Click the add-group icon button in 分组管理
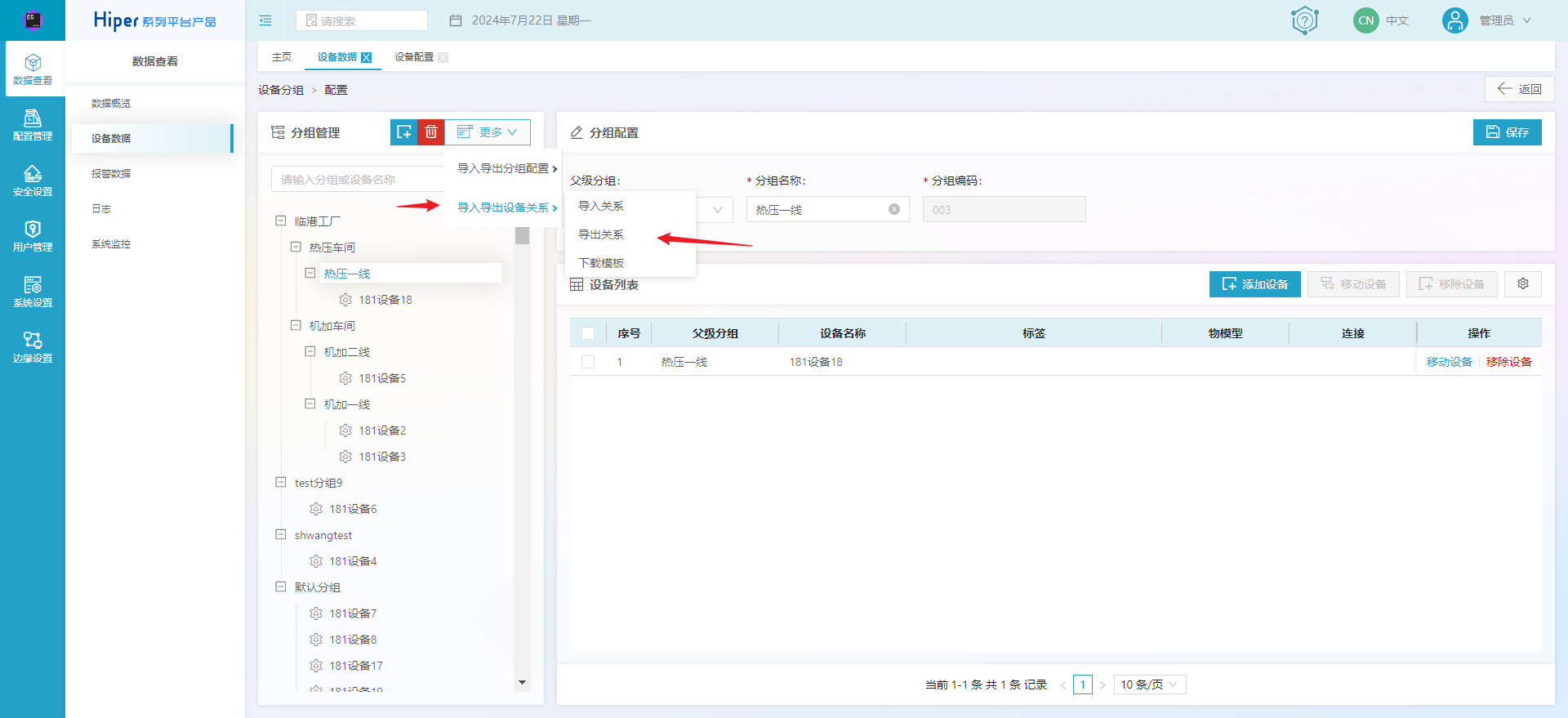1568x718 pixels. click(x=404, y=132)
